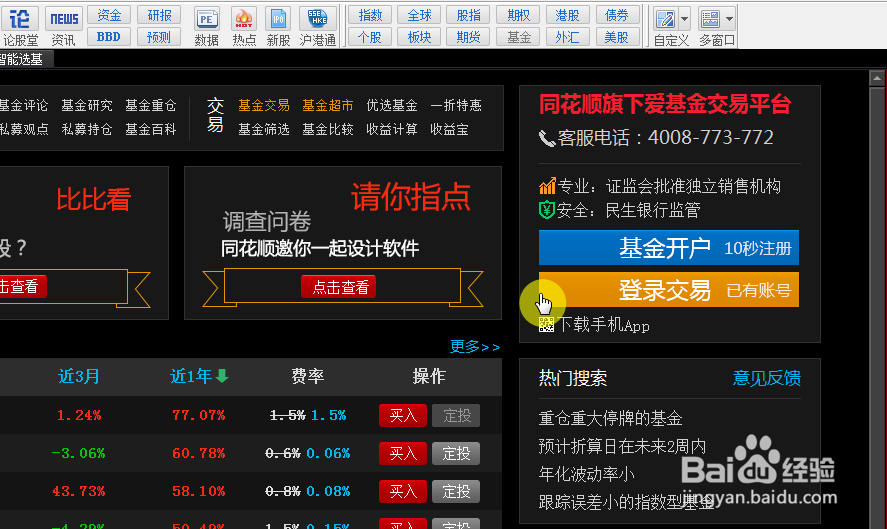Screen dimensions: 887x529
Task: Click the 股指 toolbar button
Action: point(468,15)
